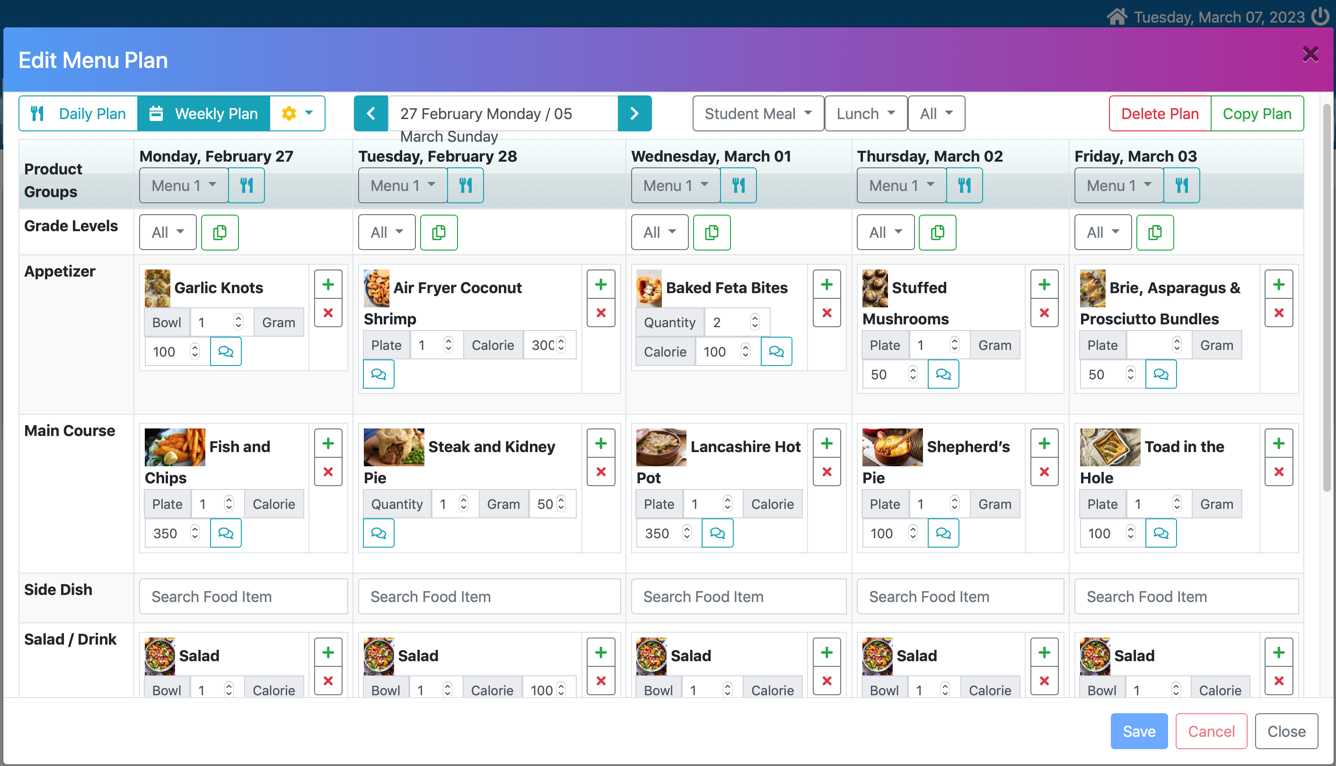Open the gear settings dropdown
This screenshot has width=1336, height=766.
(x=297, y=114)
